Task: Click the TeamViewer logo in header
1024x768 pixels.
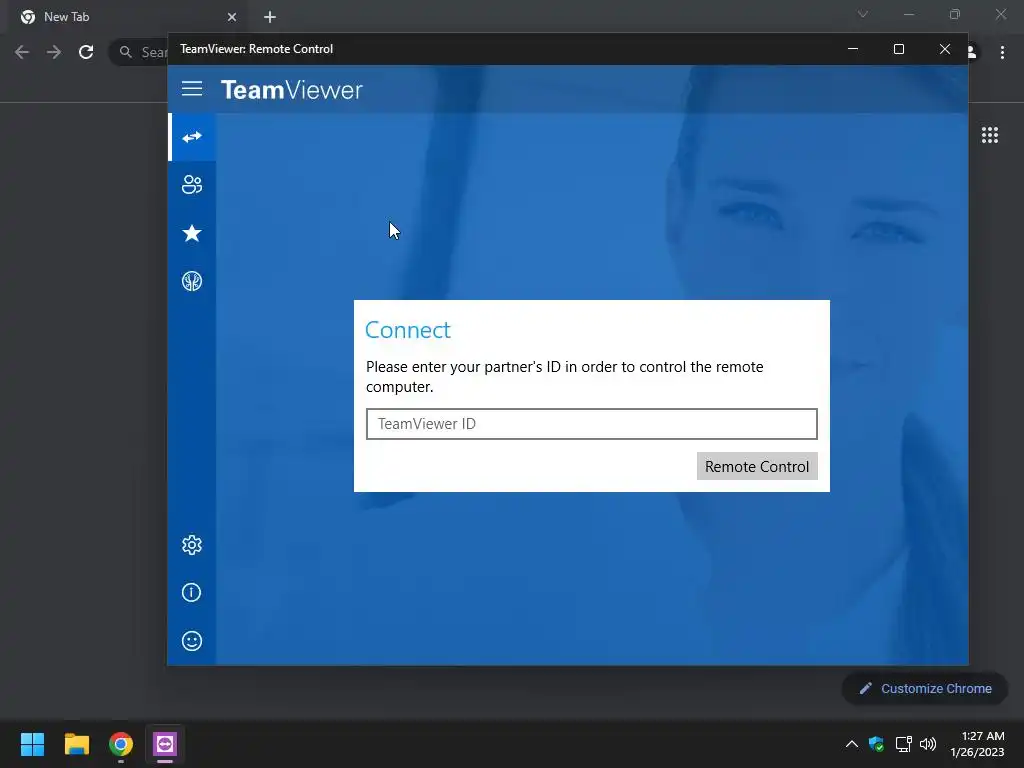Action: 291,89
